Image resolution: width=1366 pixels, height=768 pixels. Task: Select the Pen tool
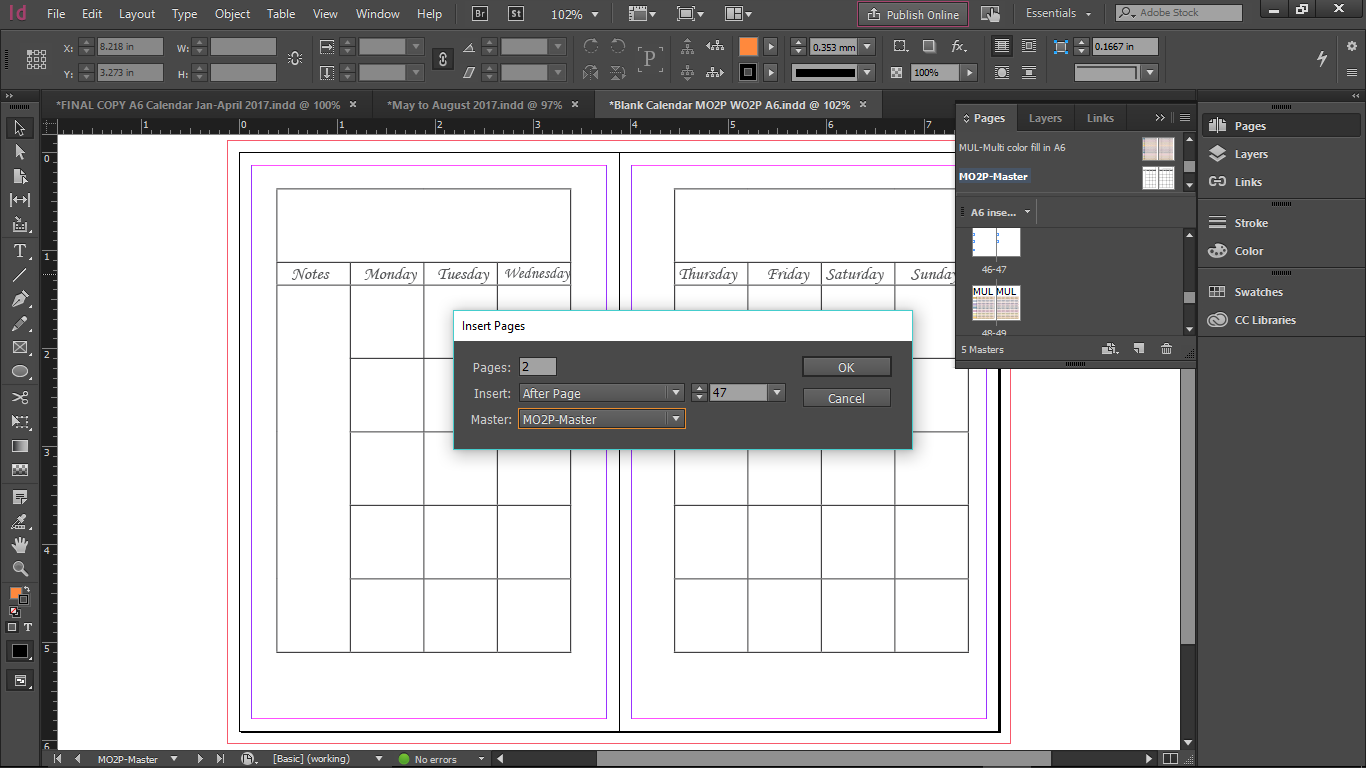coord(19,300)
